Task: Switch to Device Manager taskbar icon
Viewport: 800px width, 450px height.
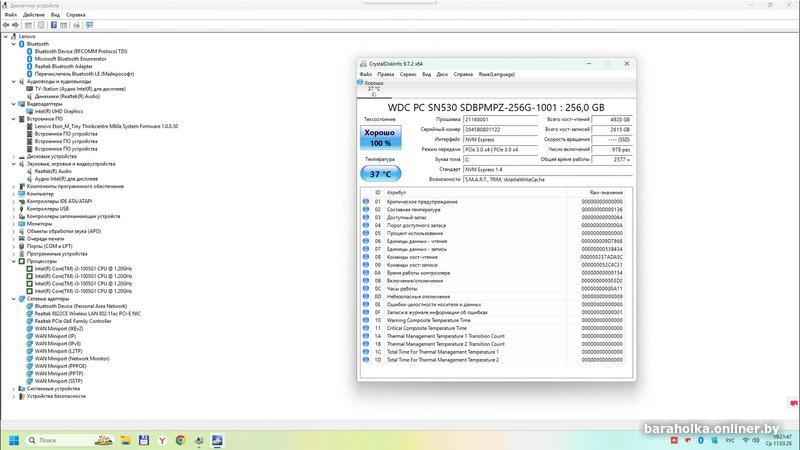Action: (199, 440)
